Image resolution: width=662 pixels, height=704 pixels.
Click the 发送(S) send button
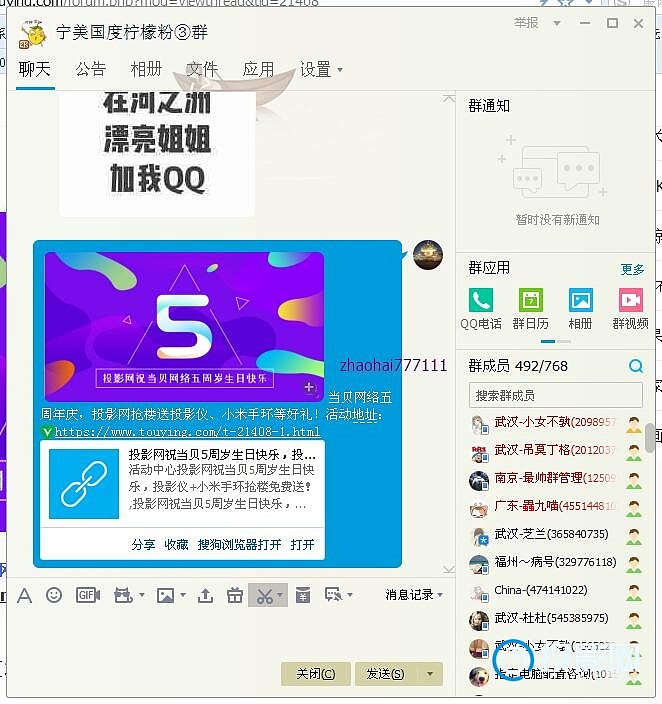(x=386, y=674)
